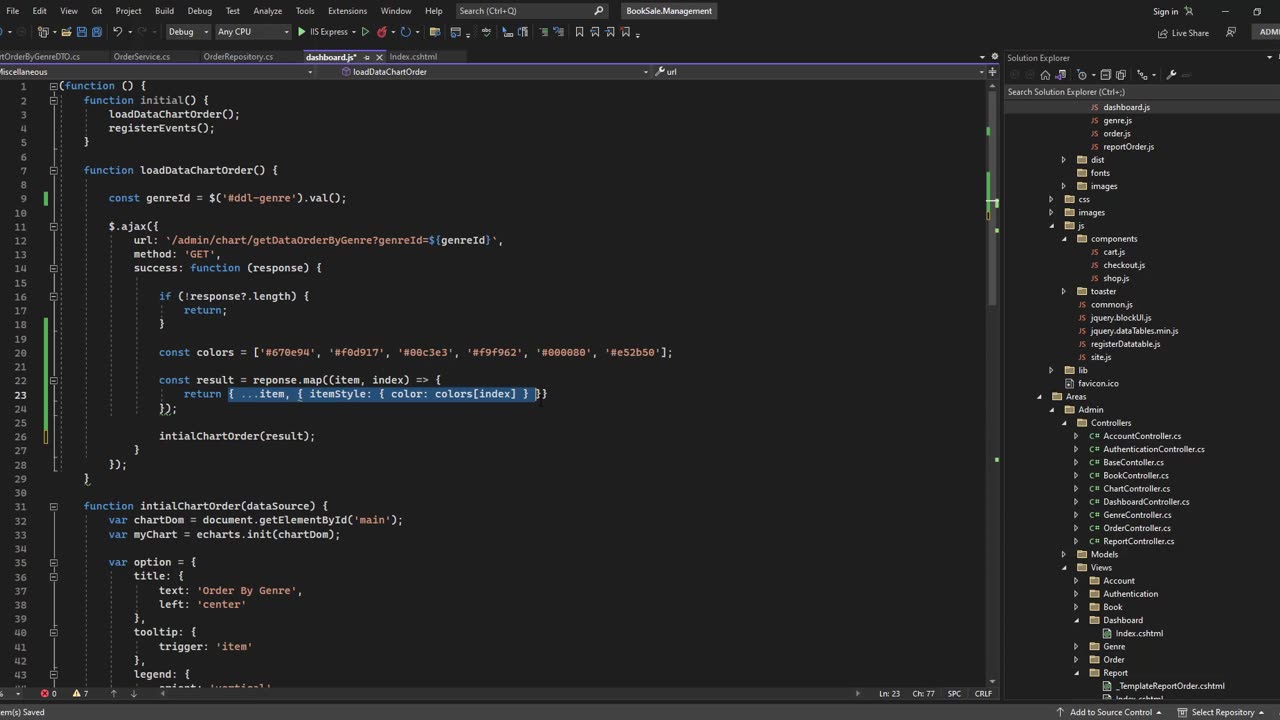Click the New Project icon in toolbar
The height and width of the screenshot is (720, 1280).
[x=42, y=32]
